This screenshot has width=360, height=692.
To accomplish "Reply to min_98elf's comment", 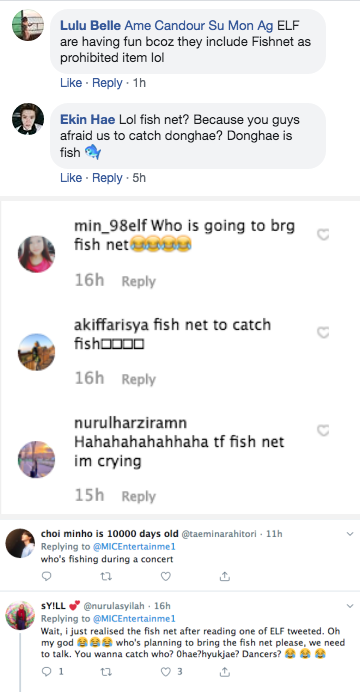I will [x=139, y=282].
